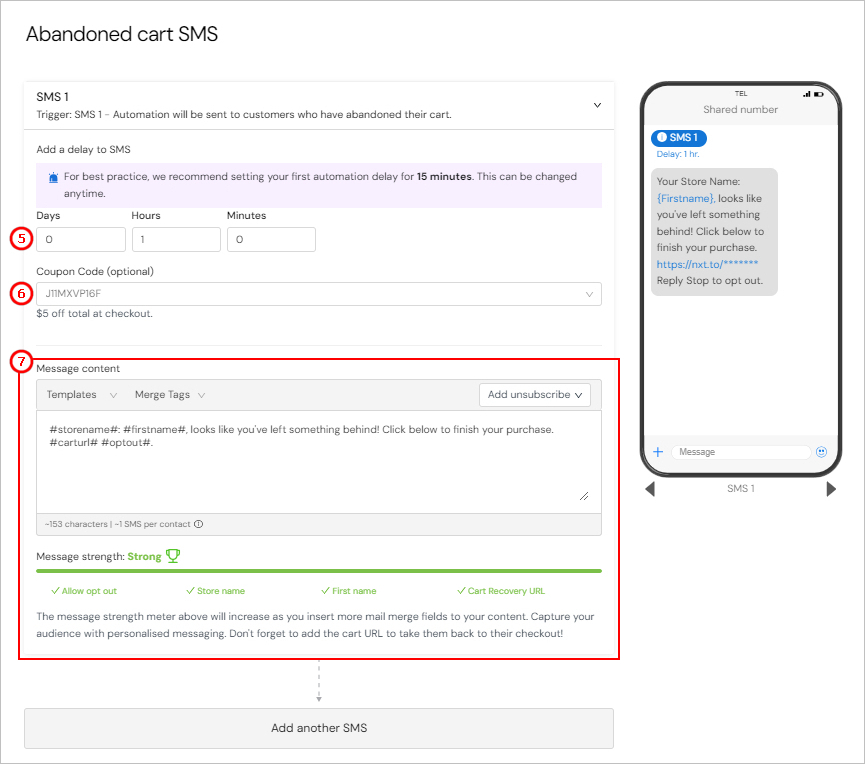
Task: Click the Trigger: SMS 1 description text
Action: (x=244, y=114)
